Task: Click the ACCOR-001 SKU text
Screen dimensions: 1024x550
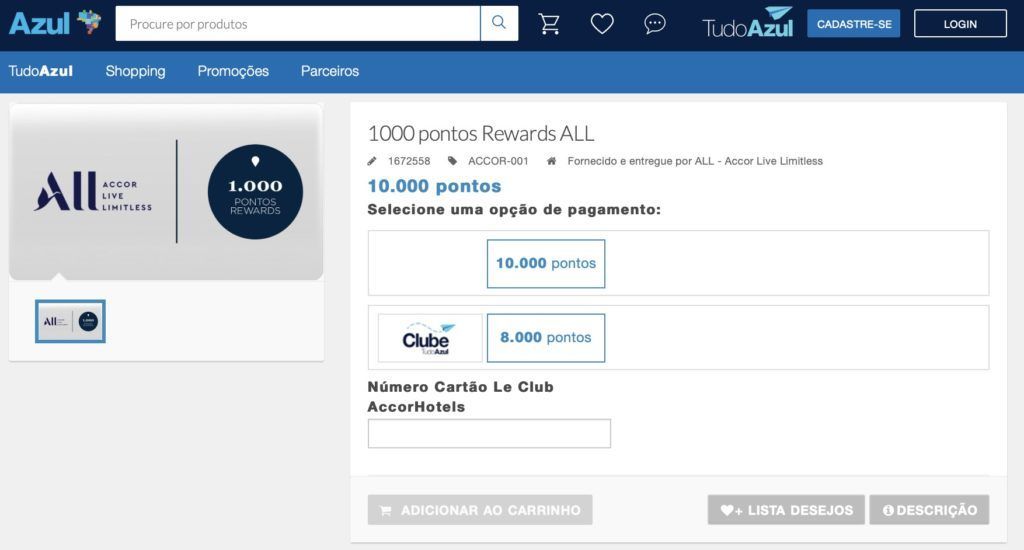Action: click(498, 161)
